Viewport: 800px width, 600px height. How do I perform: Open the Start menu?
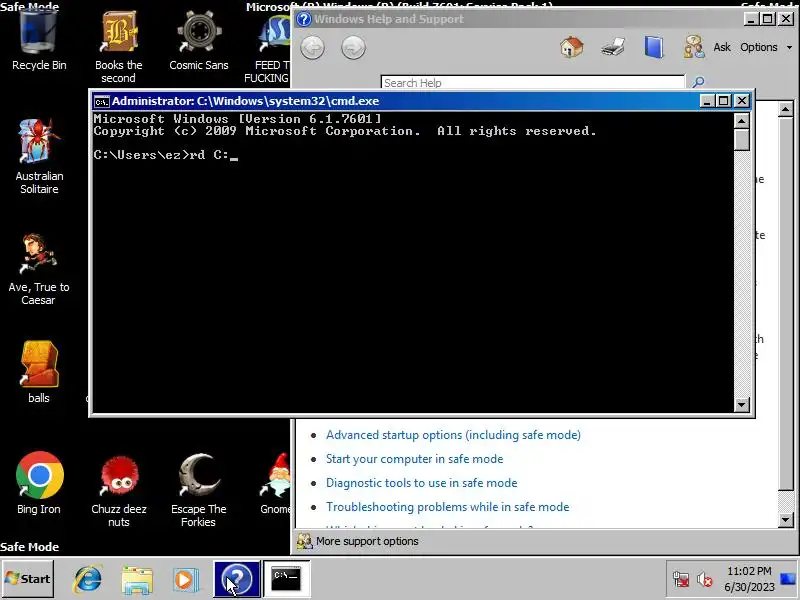coord(28,579)
